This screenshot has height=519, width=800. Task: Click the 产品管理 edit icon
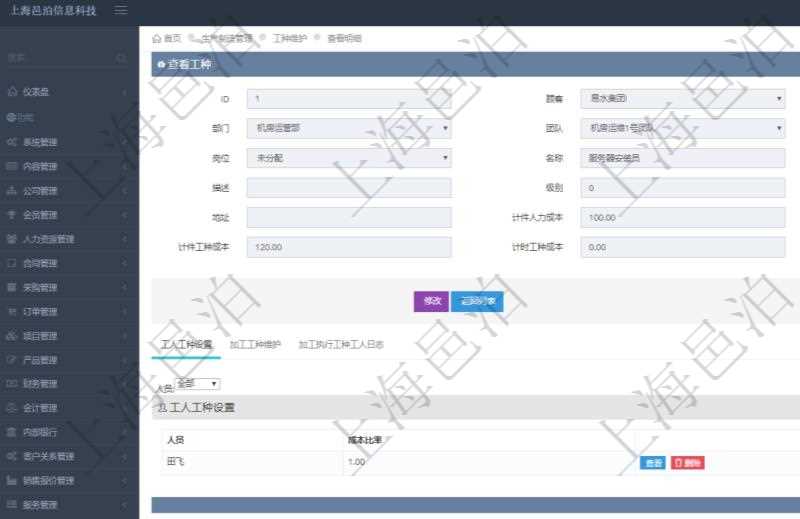pyautogui.click(x=12, y=360)
